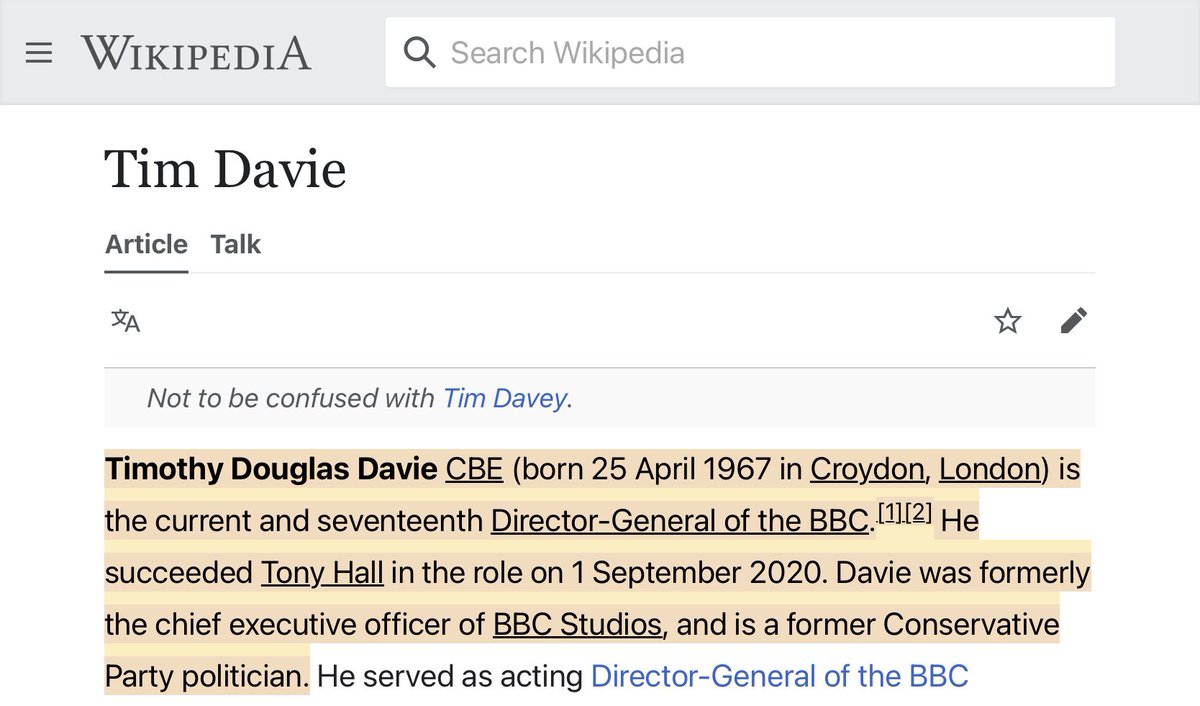This screenshot has height=706, width=1200.
Task: Click the Wikipedia wordmark logo
Action: pos(196,53)
